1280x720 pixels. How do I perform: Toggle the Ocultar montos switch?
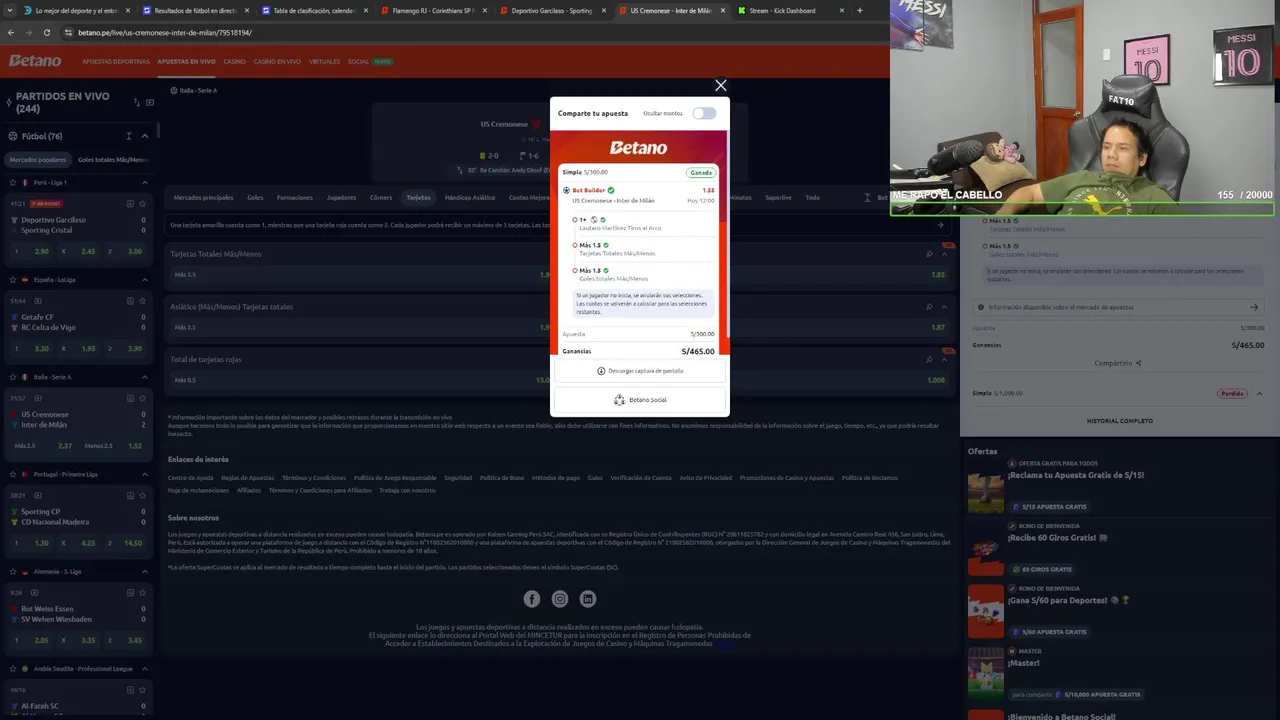[x=704, y=114]
